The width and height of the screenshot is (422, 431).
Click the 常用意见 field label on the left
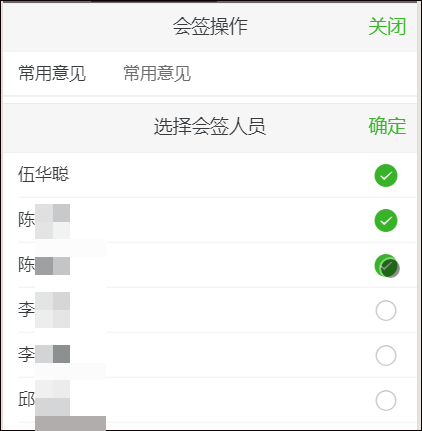pos(52,73)
